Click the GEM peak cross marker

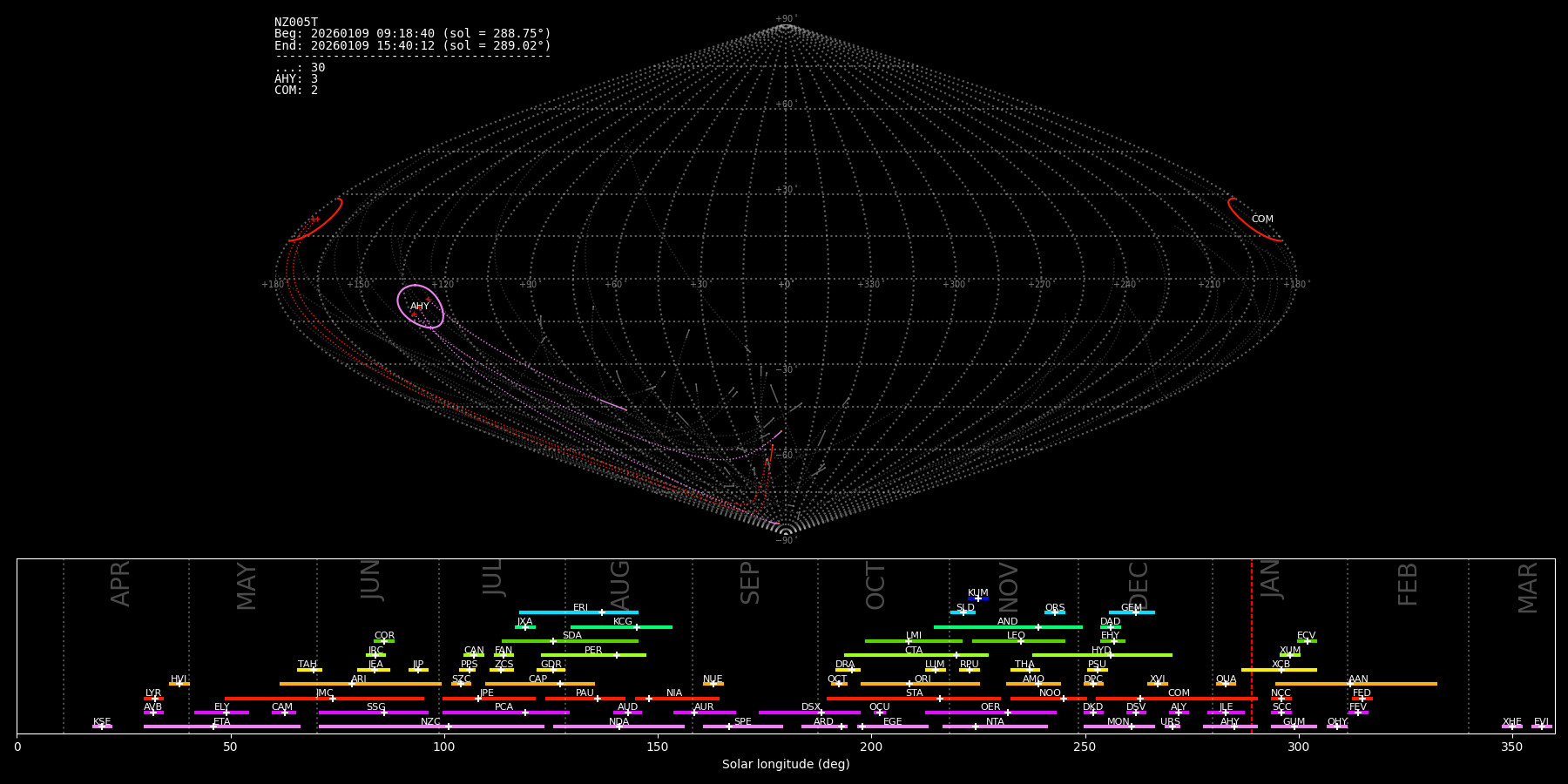(1135, 612)
